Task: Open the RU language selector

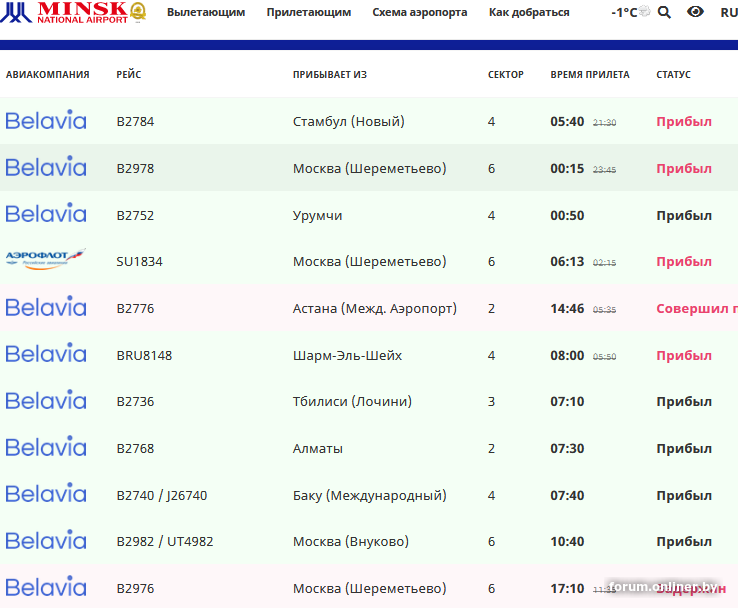Action: tap(729, 13)
